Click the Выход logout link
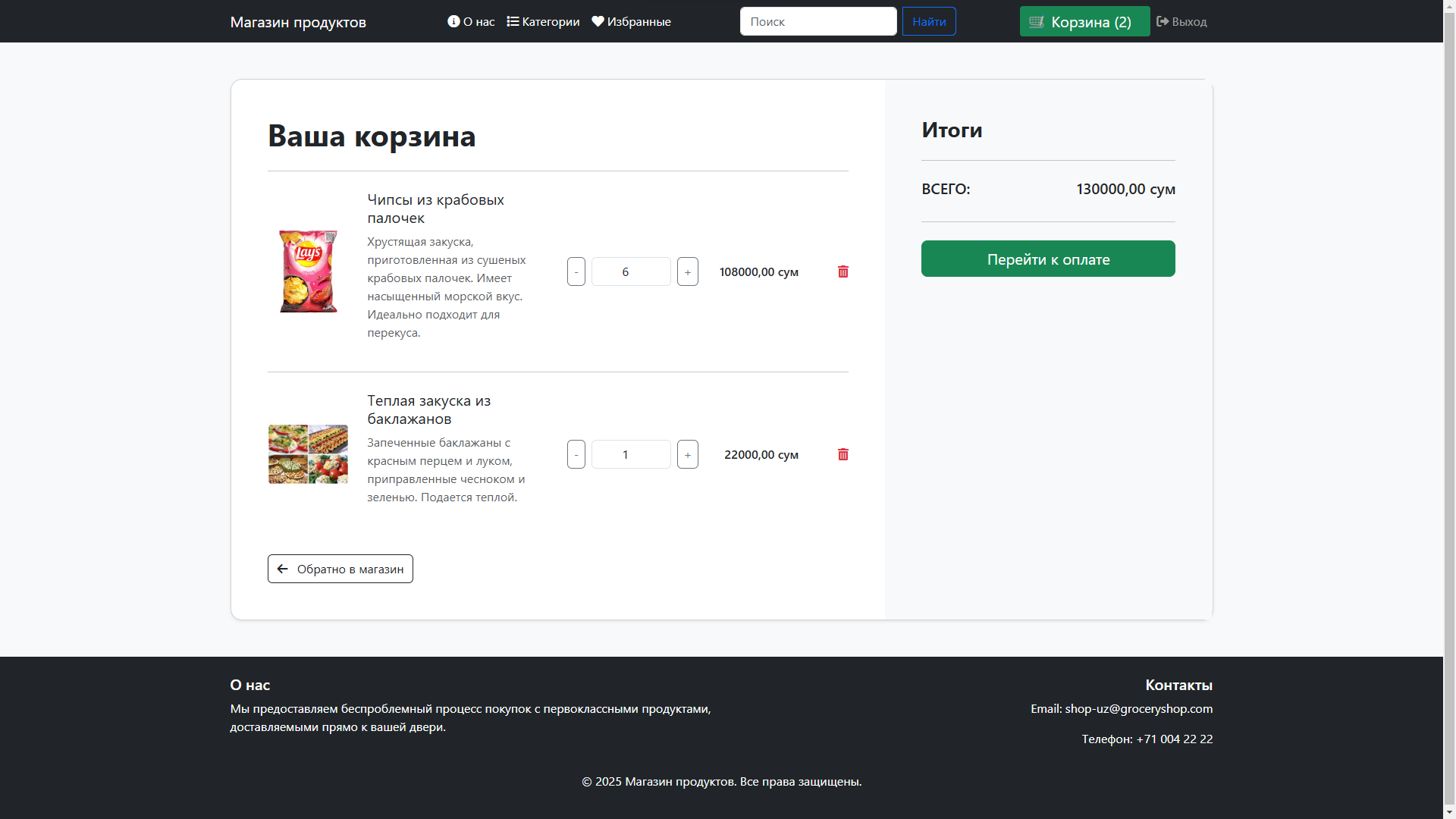Viewport: 1456px width, 819px height. pyautogui.click(x=1181, y=21)
